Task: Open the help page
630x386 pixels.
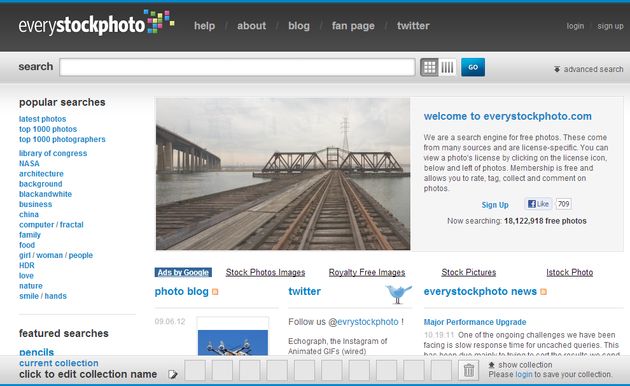Action: pyautogui.click(x=205, y=26)
